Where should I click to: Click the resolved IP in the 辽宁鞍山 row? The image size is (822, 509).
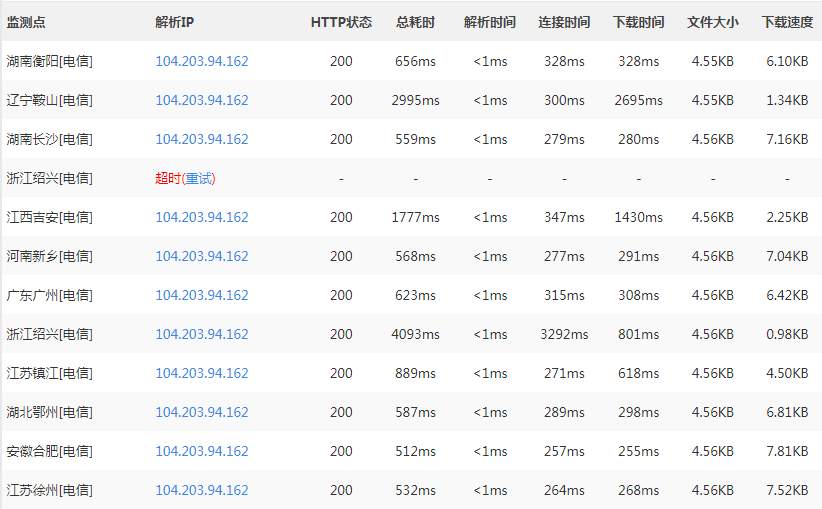[x=202, y=101]
